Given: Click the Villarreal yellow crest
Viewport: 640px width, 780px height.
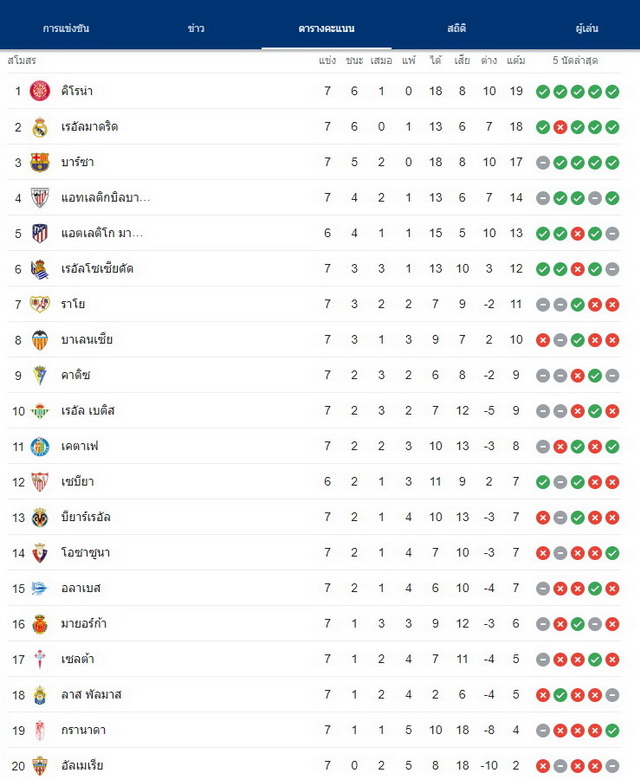Looking at the screenshot, I should click(x=40, y=517).
